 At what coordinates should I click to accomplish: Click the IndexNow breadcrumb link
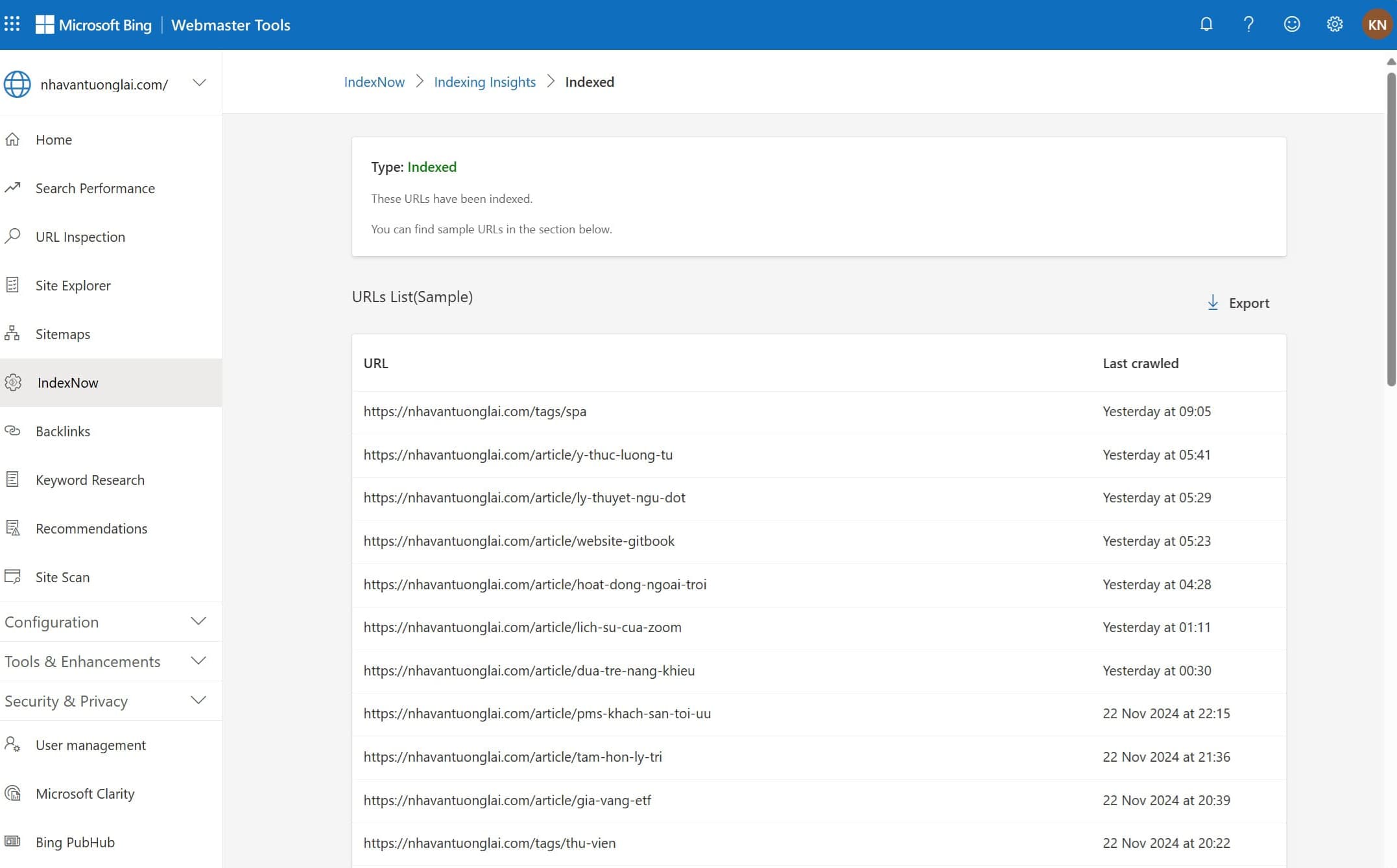point(374,82)
